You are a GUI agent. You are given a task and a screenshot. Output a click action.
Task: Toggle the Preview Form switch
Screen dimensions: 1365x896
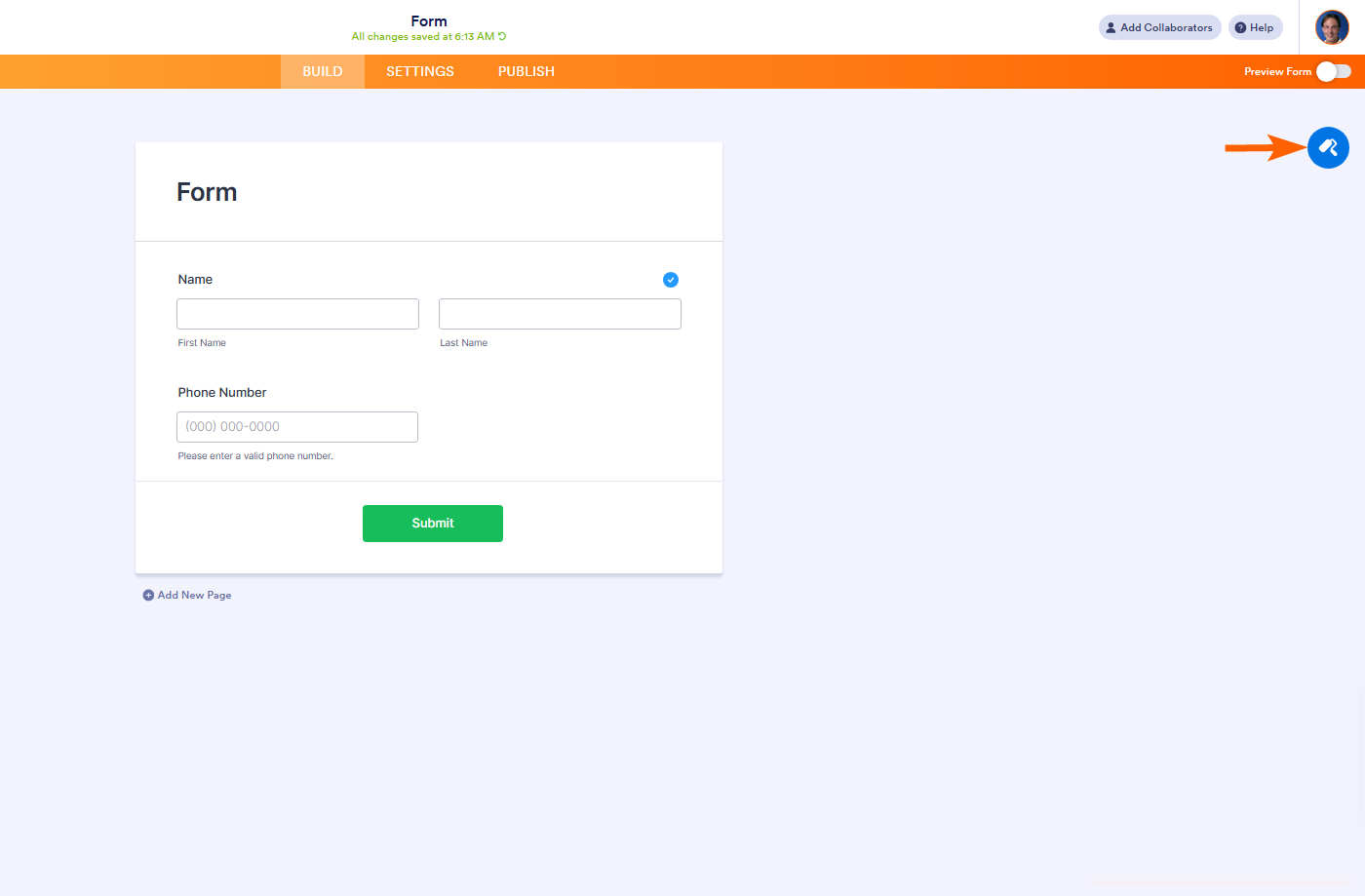coord(1333,71)
